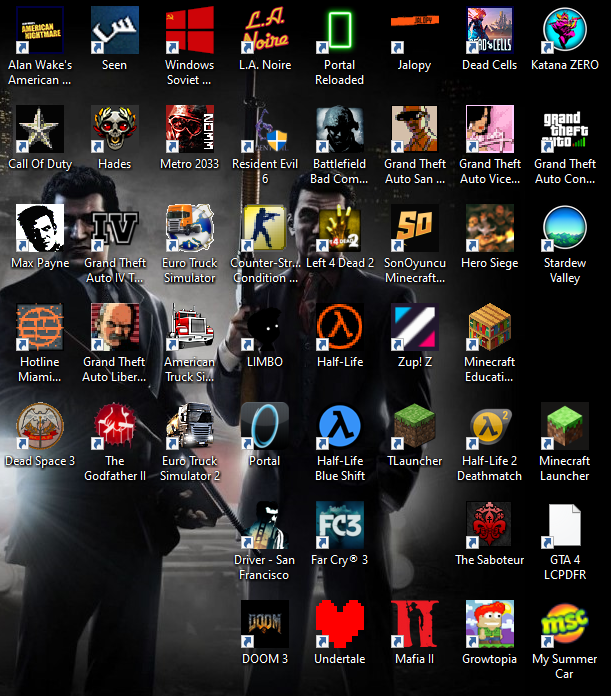Click the Metro 2033 icon
This screenshot has height=696, width=611.
coord(189,130)
